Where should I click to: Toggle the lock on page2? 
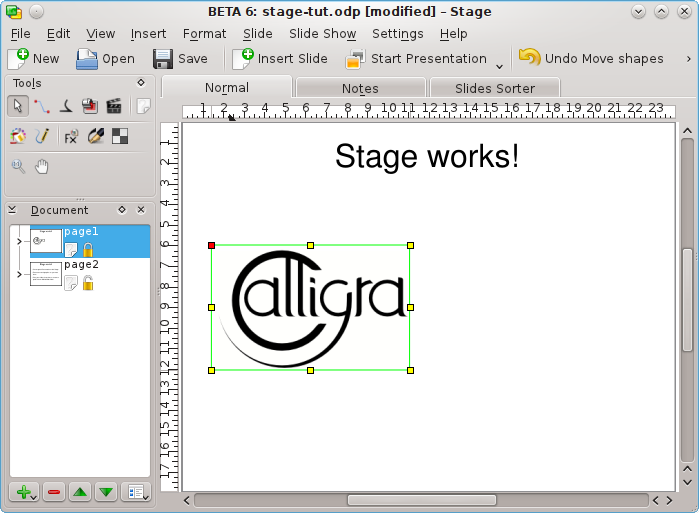pyautogui.click(x=88, y=283)
